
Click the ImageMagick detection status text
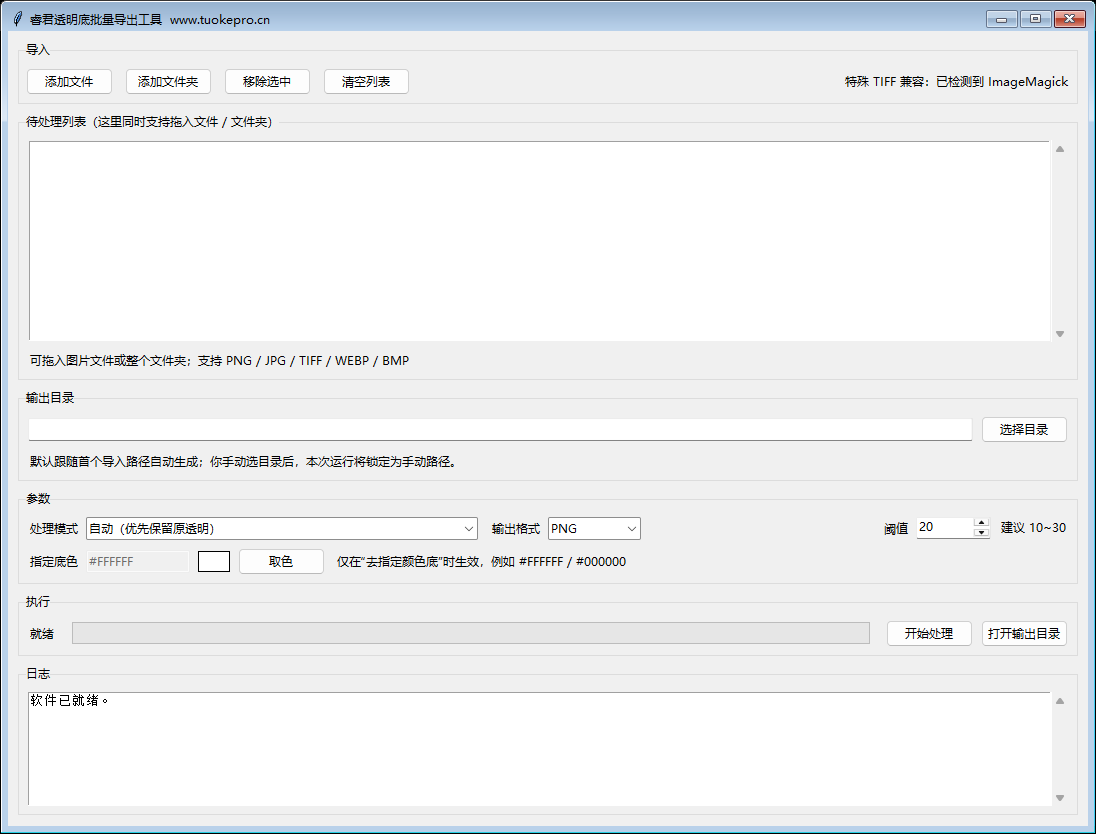(956, 82)
